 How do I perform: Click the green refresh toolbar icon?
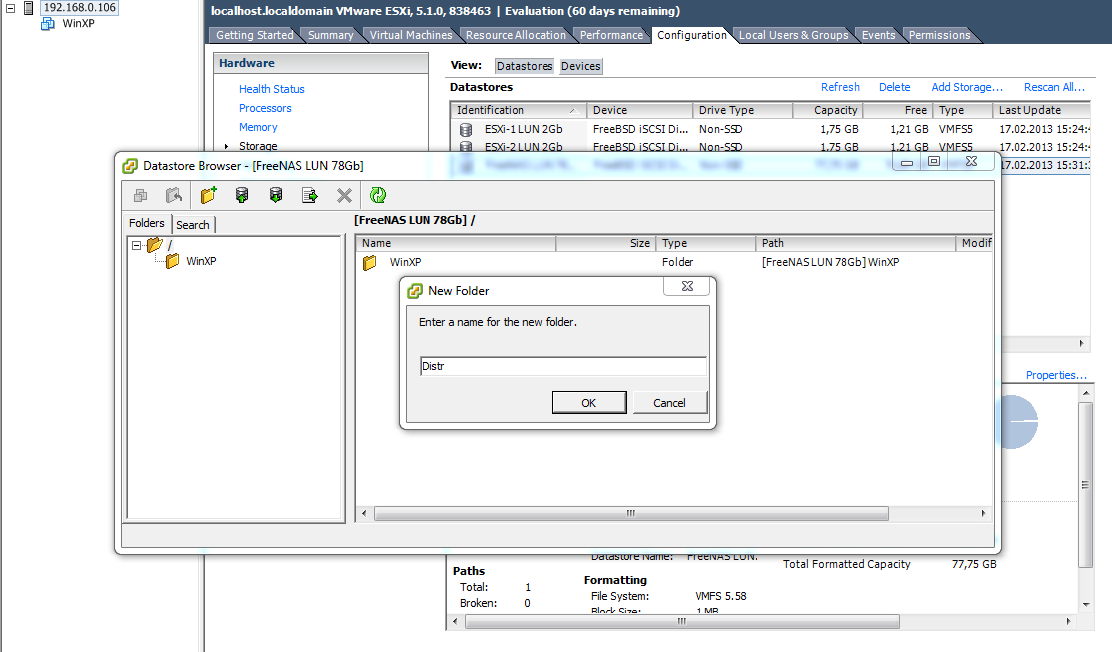click(378, 195)
